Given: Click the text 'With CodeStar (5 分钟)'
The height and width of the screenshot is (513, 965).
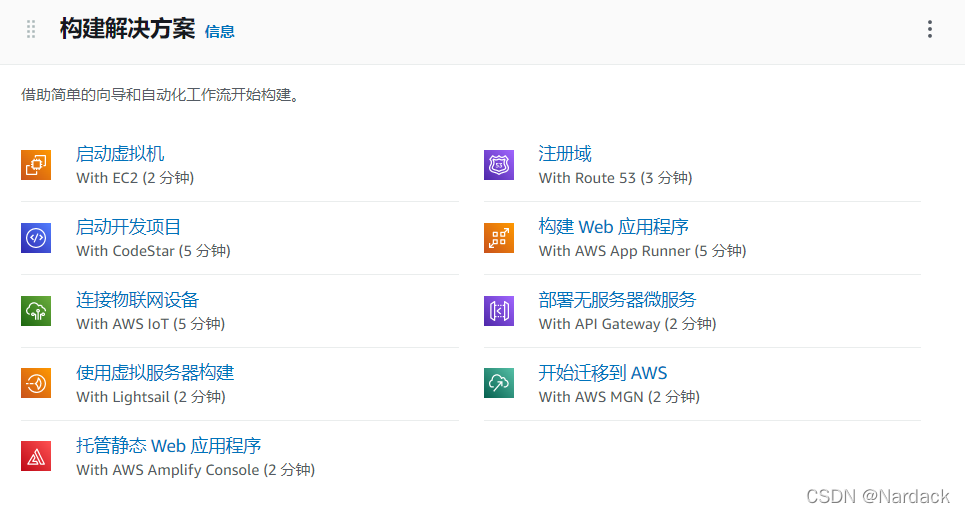Looking at the screenshot, I should coord(153,251).
